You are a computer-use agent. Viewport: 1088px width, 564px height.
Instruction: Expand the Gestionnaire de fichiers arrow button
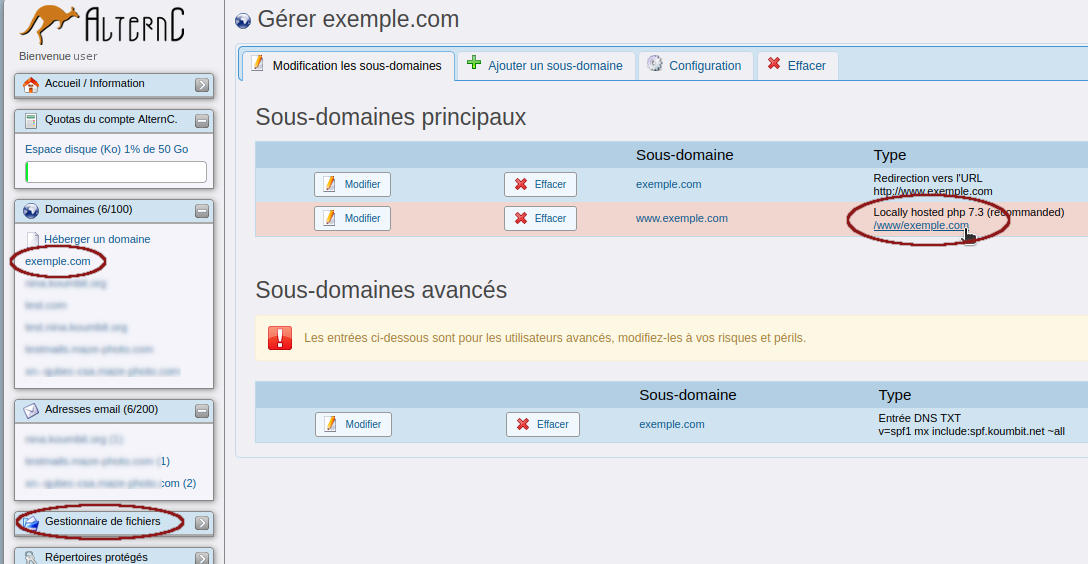(x=202, y=522)
